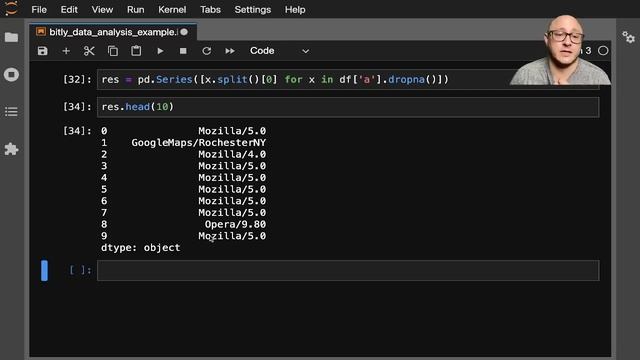Open the Kernel menu
Image resolution: width=640 pixels, height=360 pixels.
tap(172, 9)
